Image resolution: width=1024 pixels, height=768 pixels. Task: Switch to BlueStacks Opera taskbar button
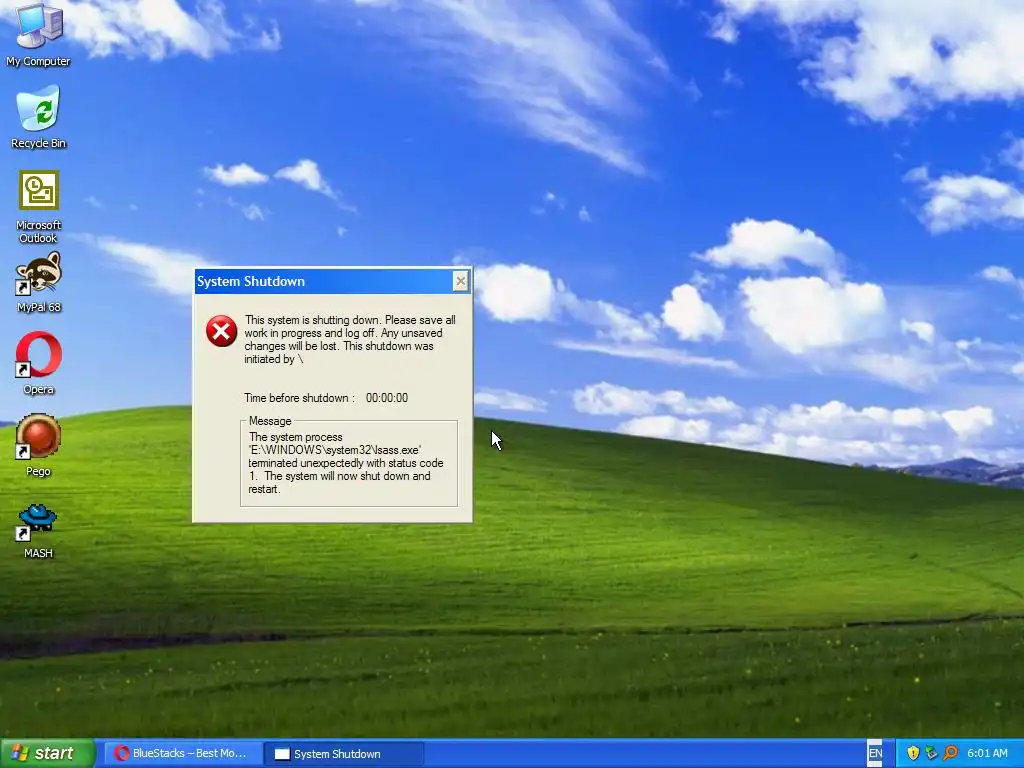click(182, 754)
